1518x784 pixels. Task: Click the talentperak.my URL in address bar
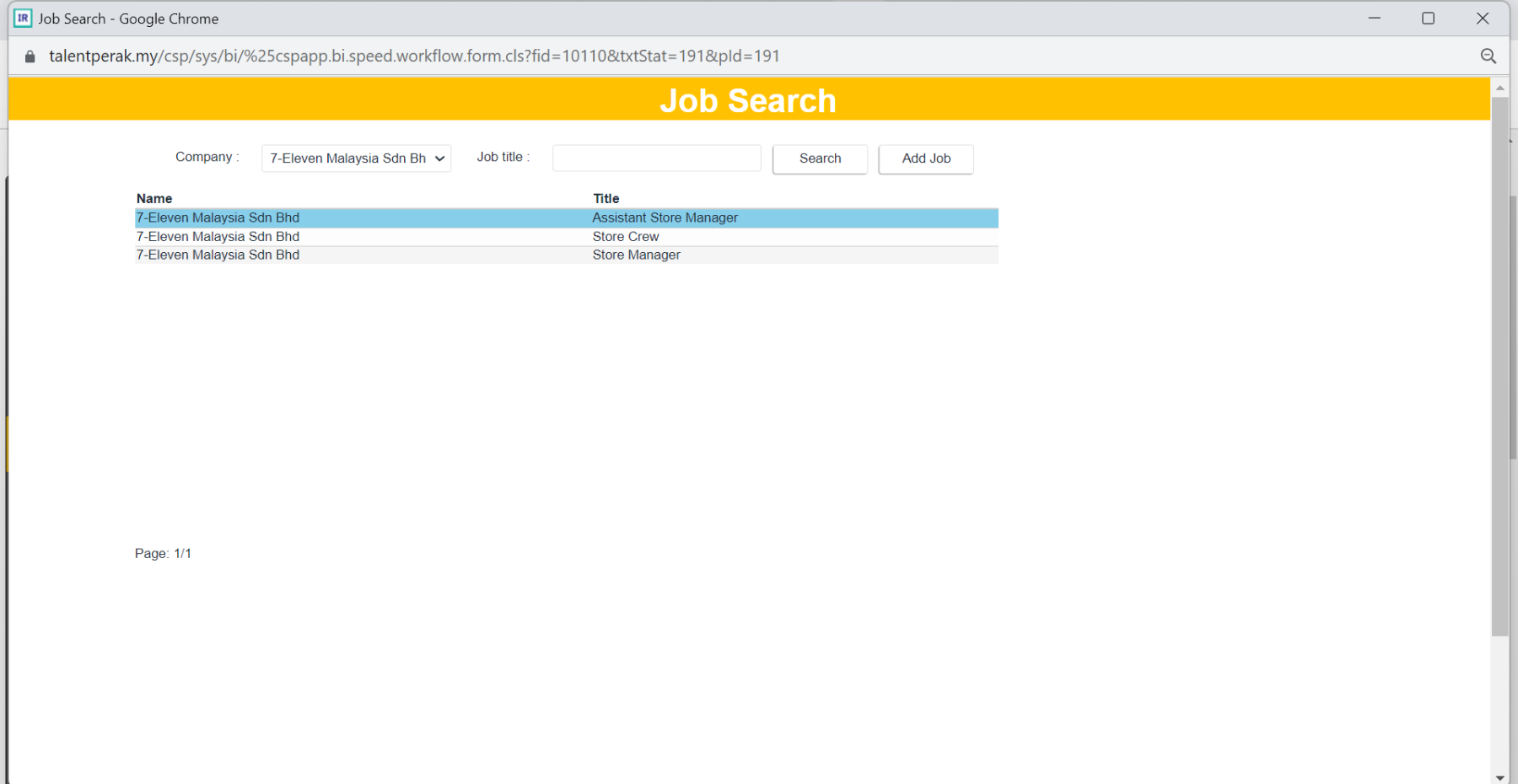[413, 56]
